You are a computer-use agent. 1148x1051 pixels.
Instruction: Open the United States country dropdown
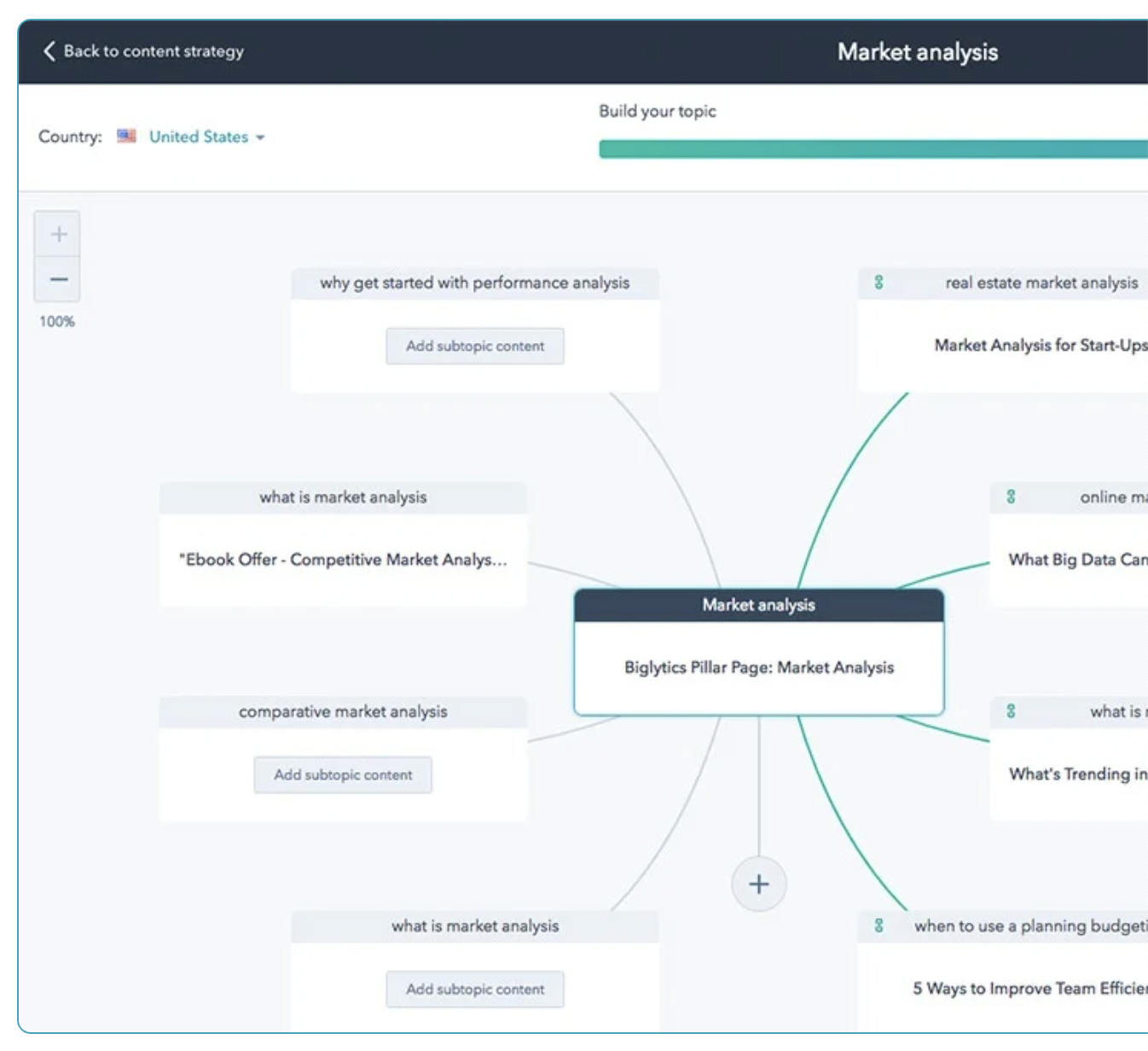click(206, 136)
